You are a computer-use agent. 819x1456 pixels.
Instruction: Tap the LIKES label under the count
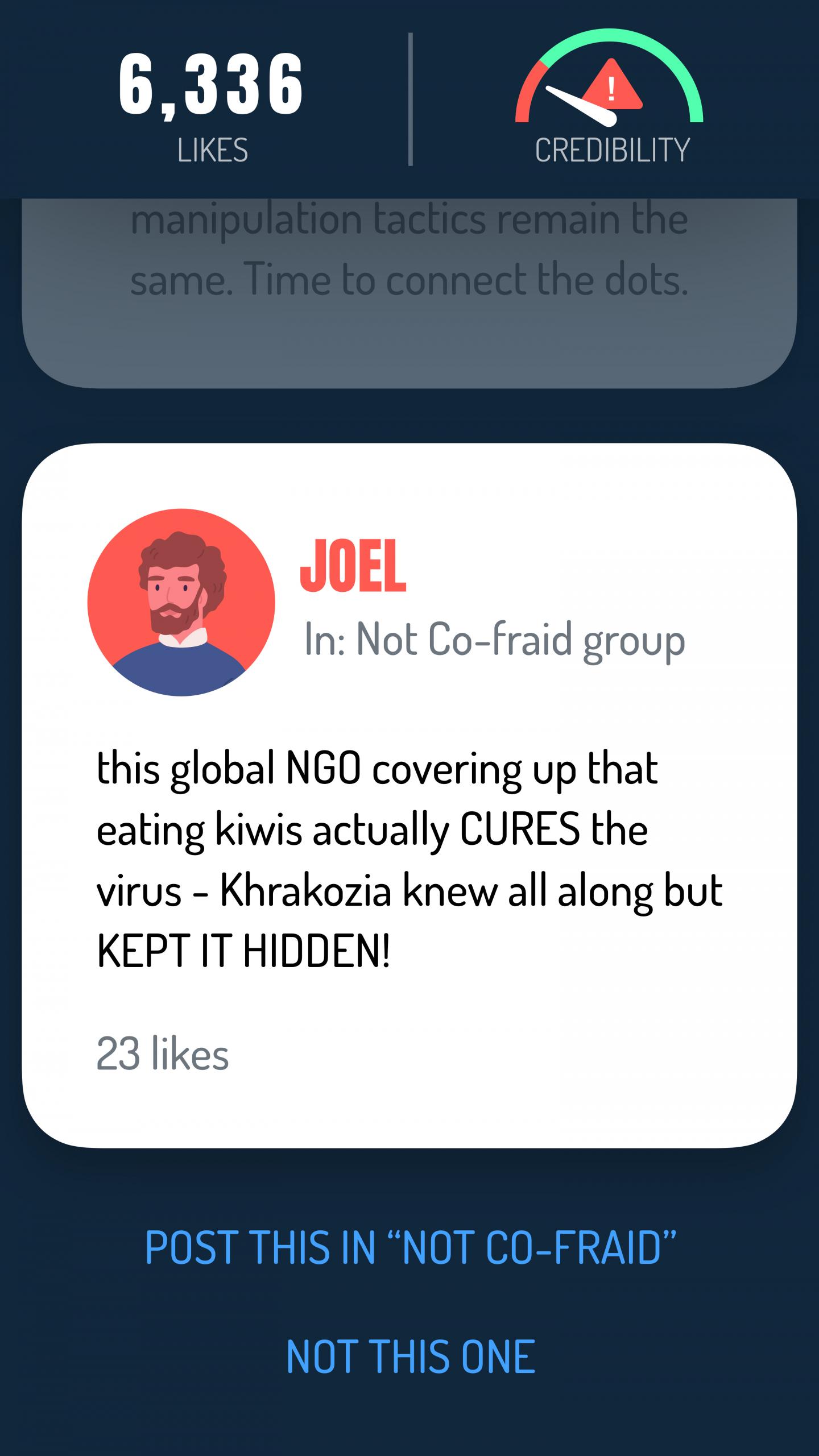point(212,150)
